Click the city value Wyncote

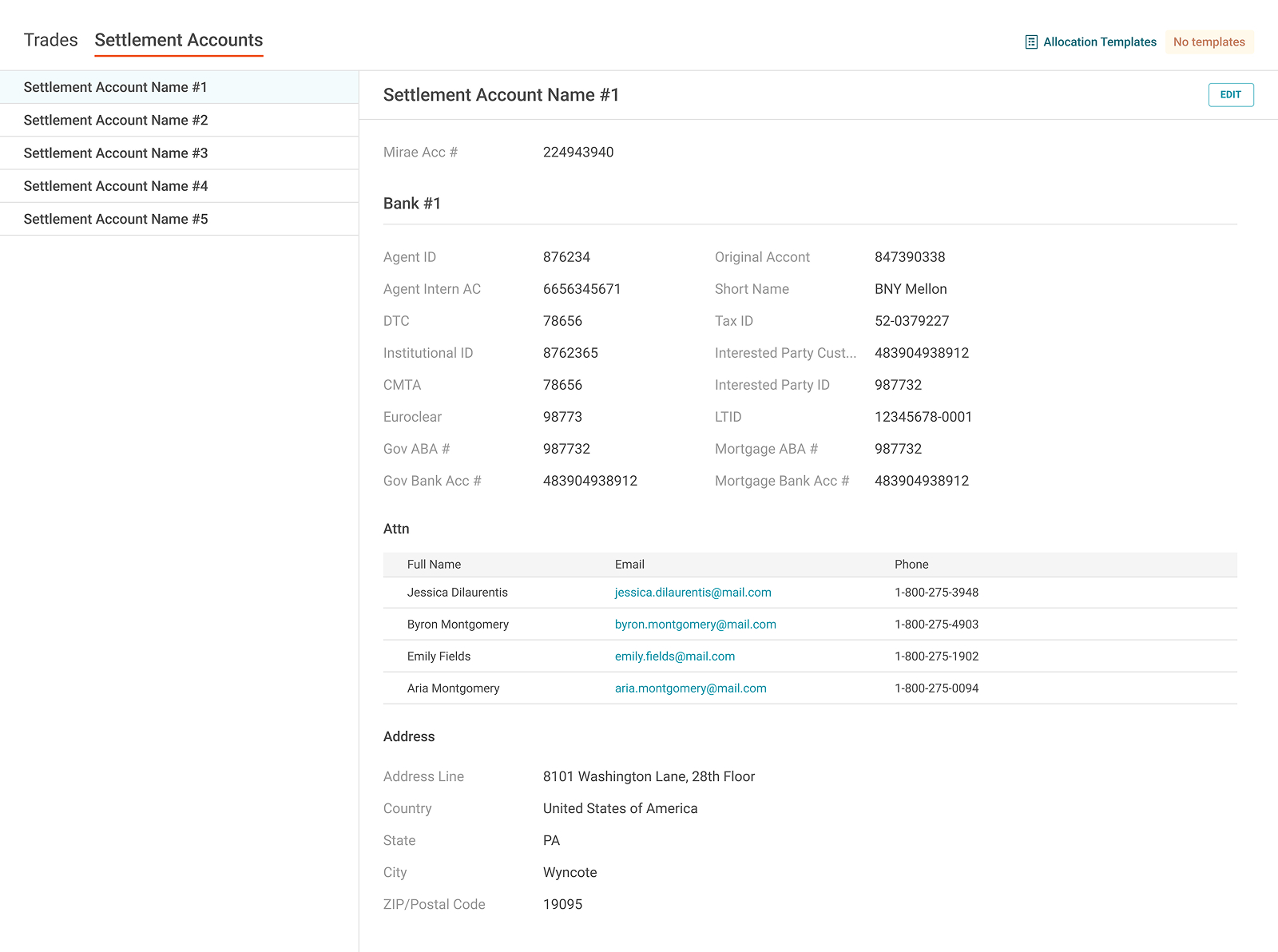pos(570,872)
